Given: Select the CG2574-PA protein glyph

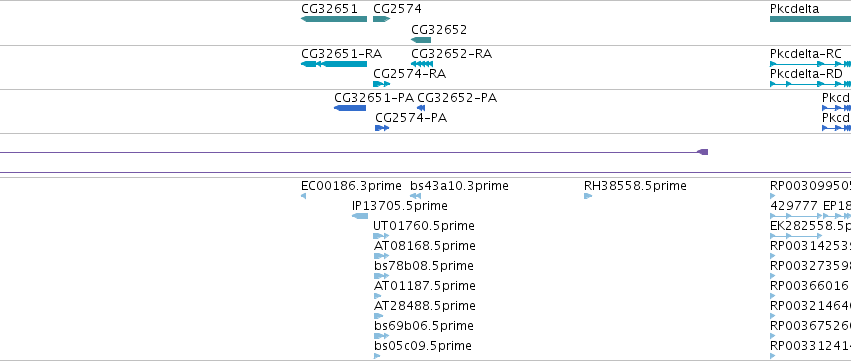Looking at the screenshot, I should point(382,128).
